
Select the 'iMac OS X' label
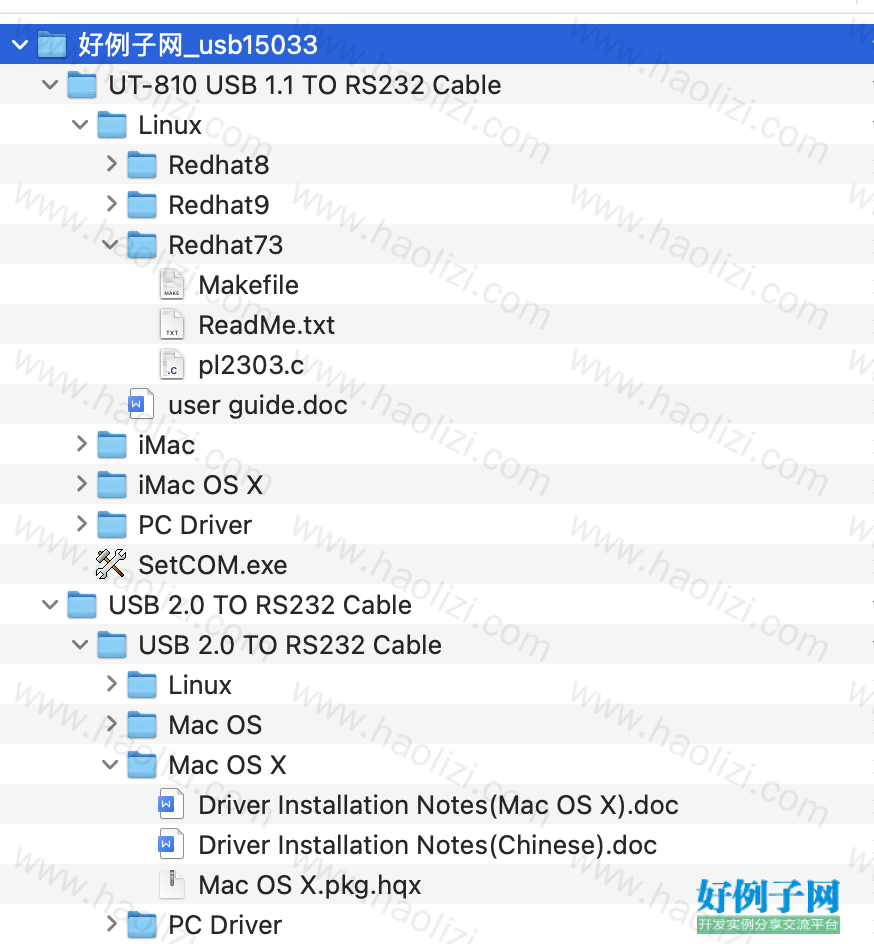pos(200,485)
